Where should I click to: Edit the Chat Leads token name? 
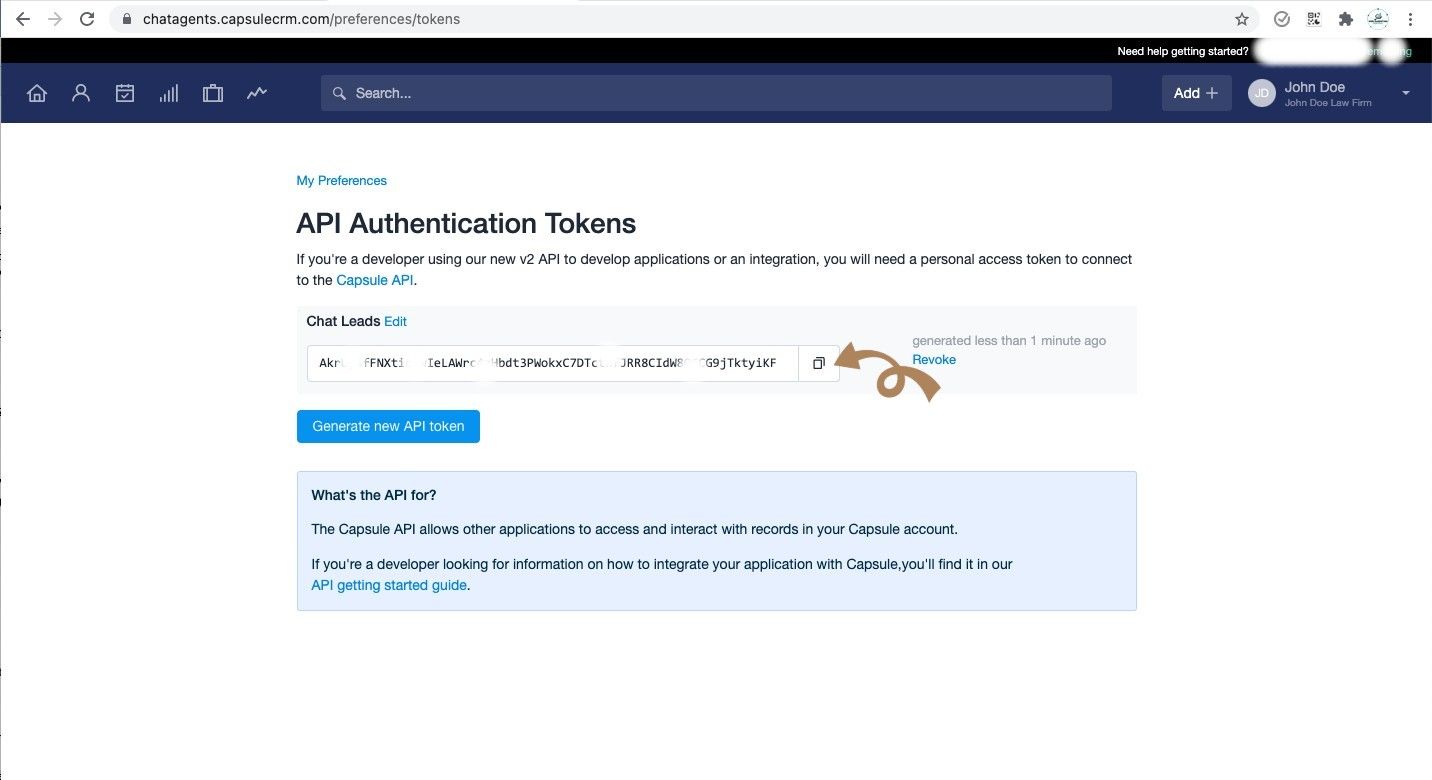coord(395,322)
